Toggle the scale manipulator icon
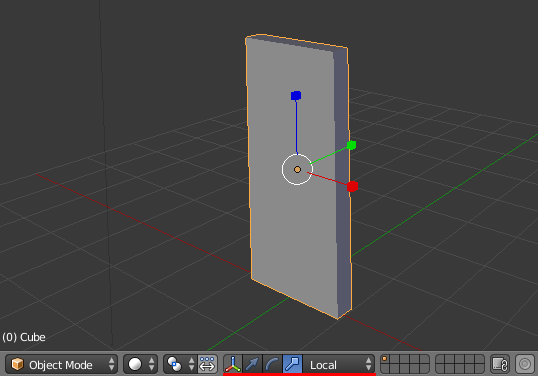This screenshot has width=538, height=376. pyautogui.click(x=292, y=364)
